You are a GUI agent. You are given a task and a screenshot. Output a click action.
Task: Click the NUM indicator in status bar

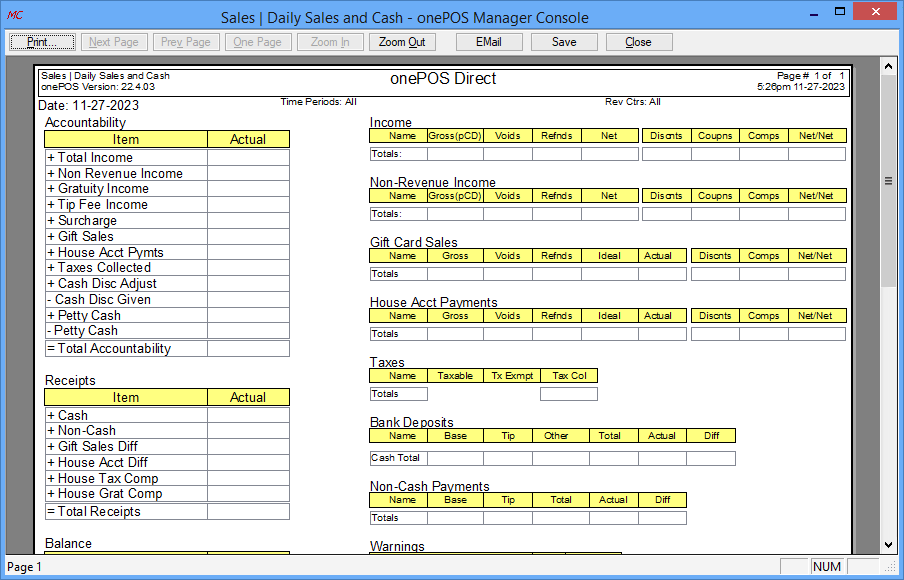(x=827, y=567)
